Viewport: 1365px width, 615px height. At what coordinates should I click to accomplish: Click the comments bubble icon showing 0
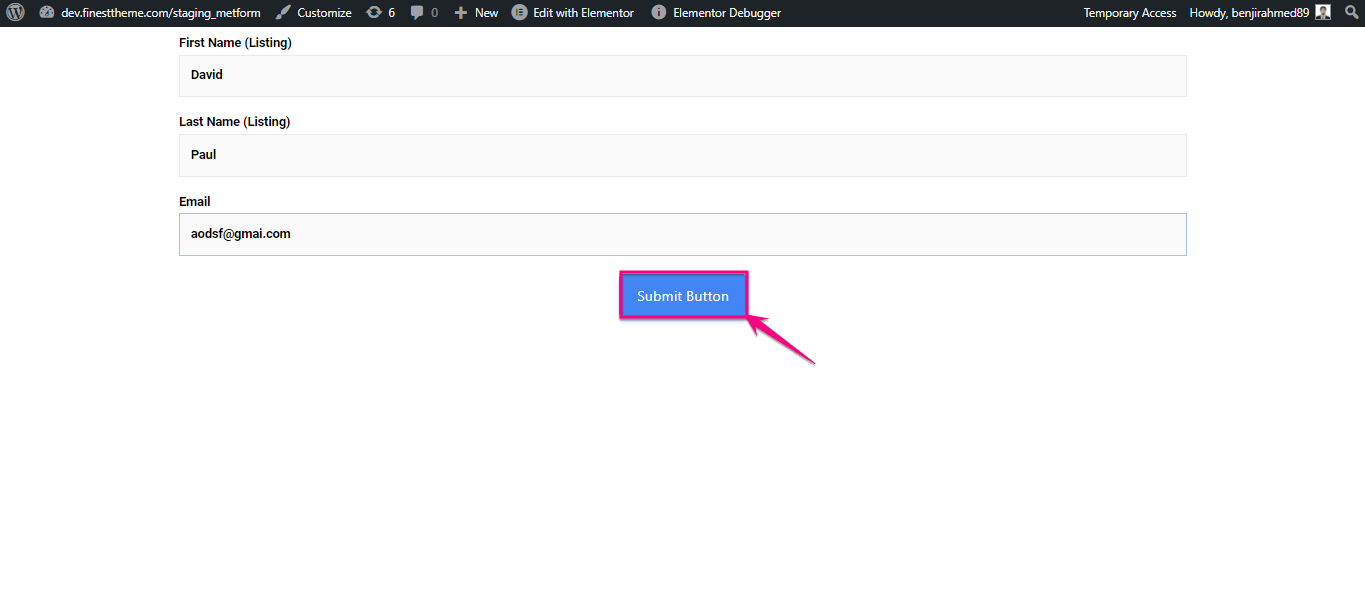(x=417, y=12)
